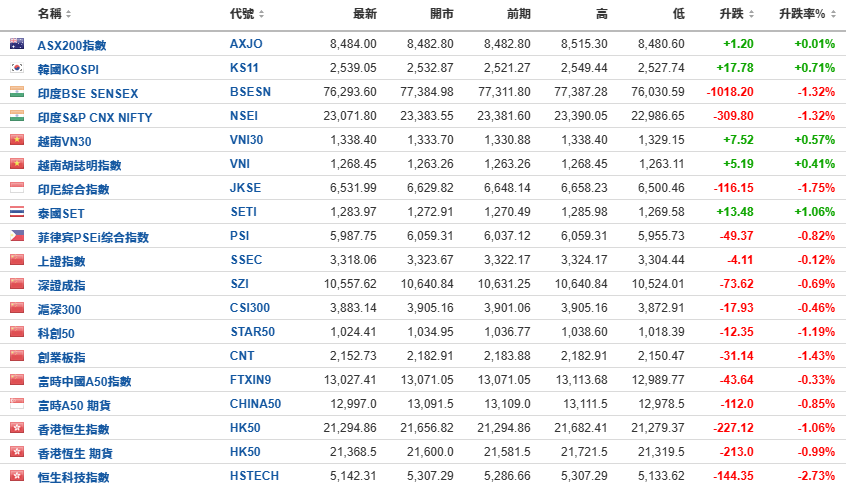Click the Vietnam flag next to 越南VN30
The height and width of the screenshot is (487, 846).
[17, 140]
